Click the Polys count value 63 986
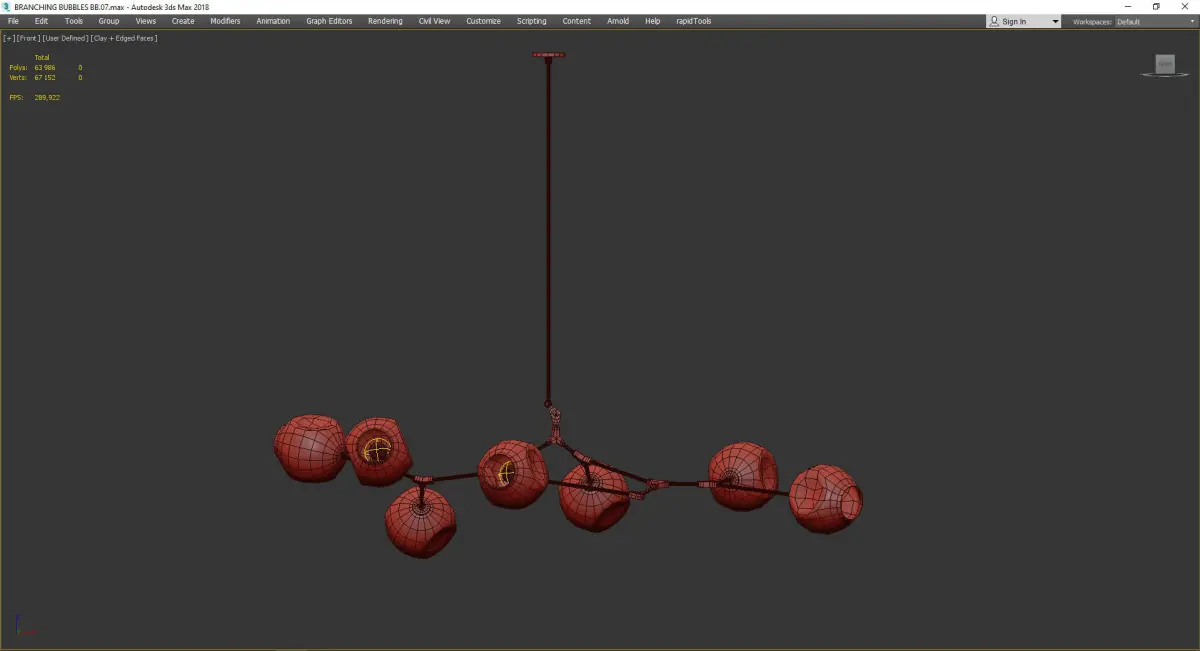Viewport: 1200px width, 651px height. 45,67
